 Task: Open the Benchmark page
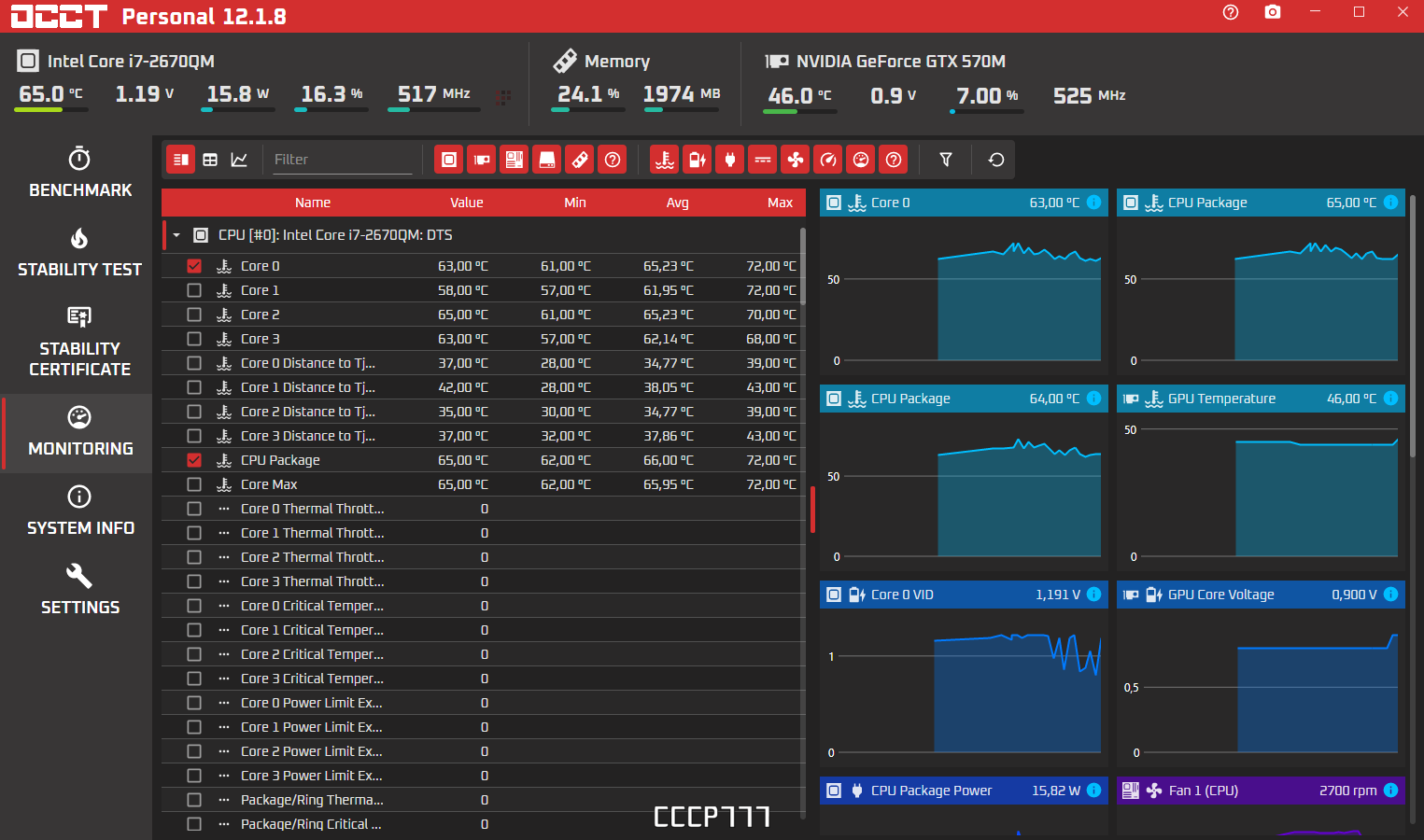point(79,173)
